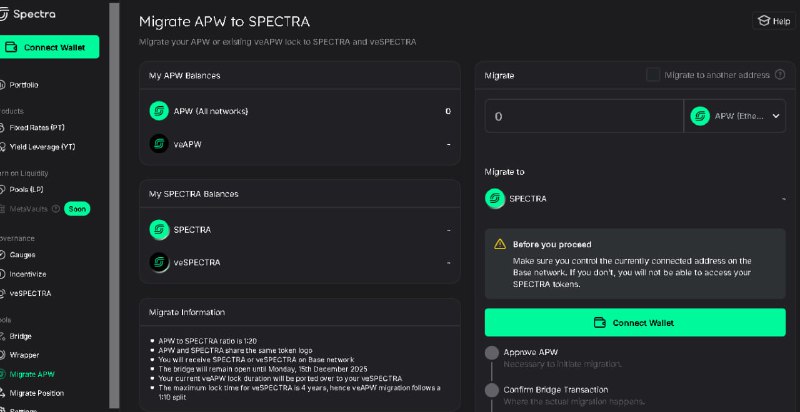Click the veAPW token icon
The image size is (800, 412).
[x=158, y=144]
